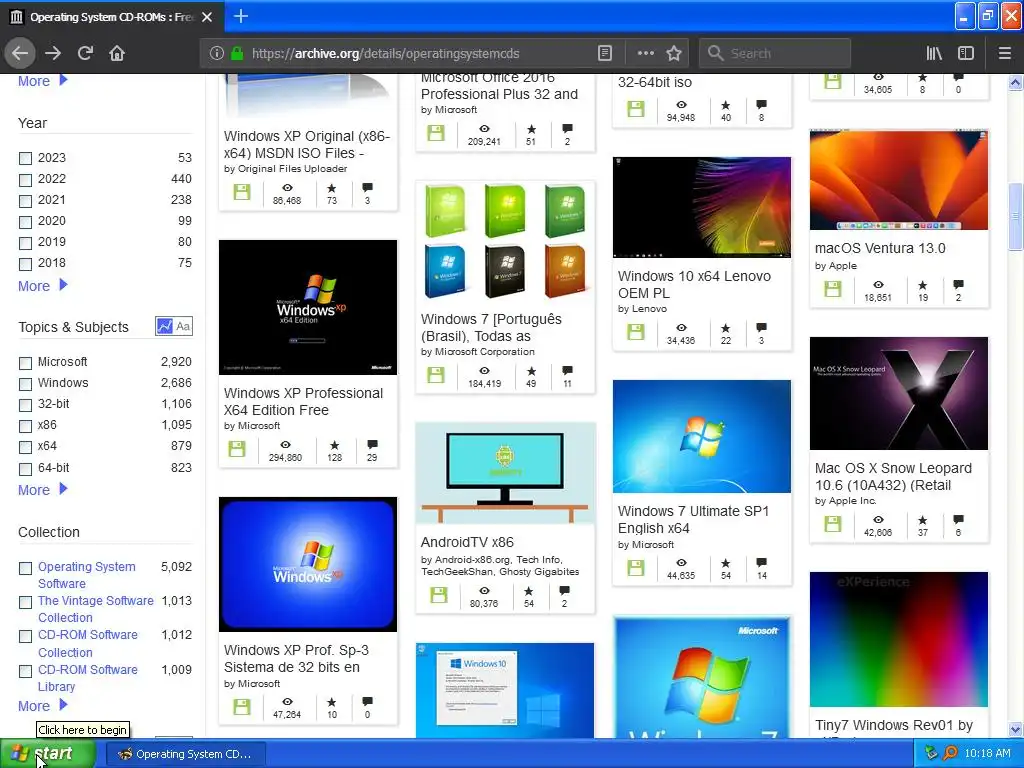Switch Topics view to Aa text icon
Image resolution: width=1024 pixels, height=768 pixels.
click(184, 326)
